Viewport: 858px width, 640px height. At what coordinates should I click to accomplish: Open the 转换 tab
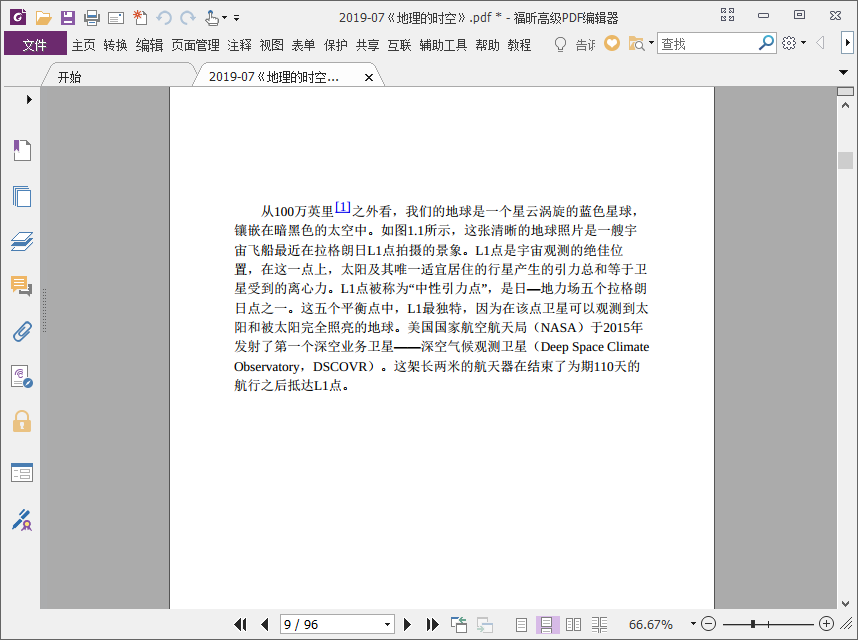coord(115,45)
